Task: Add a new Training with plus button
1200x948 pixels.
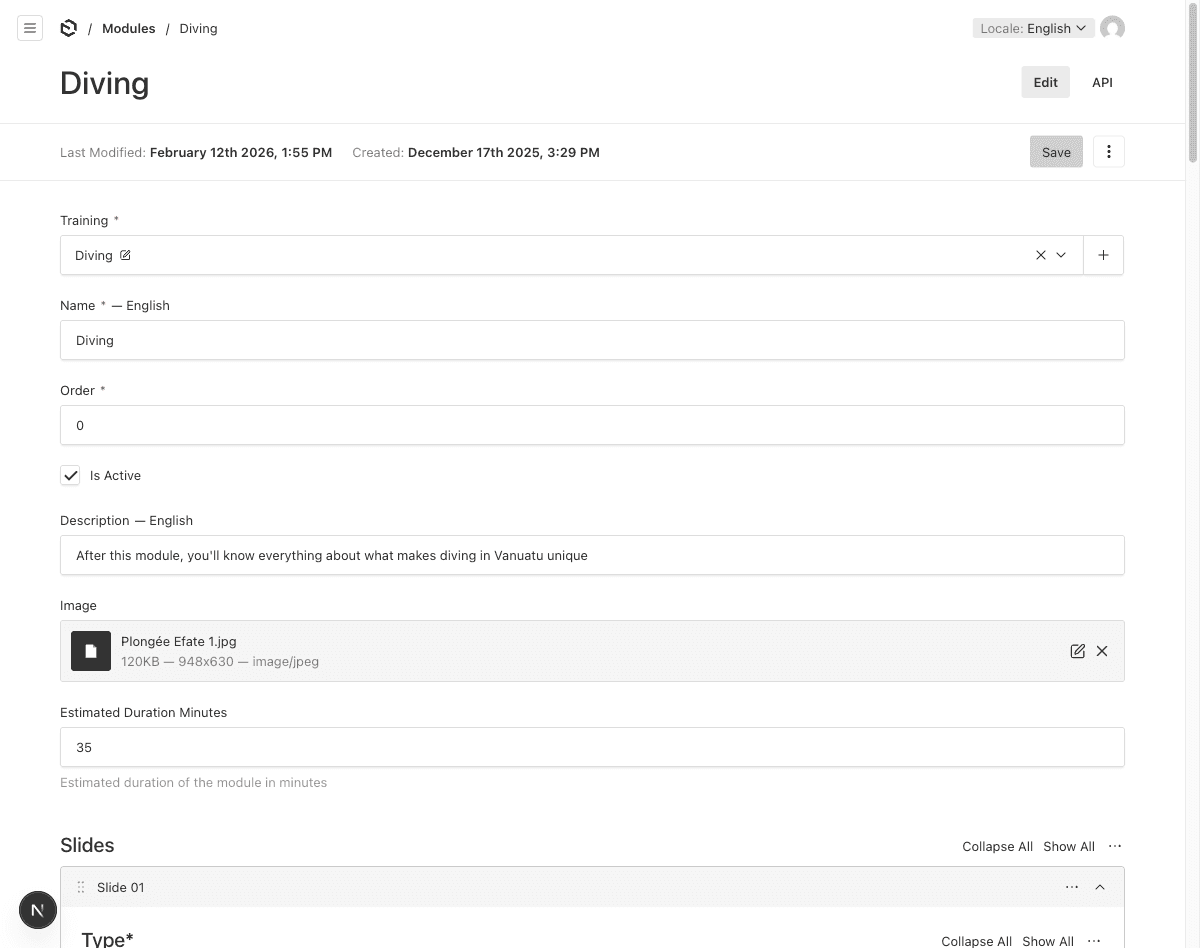Action: click(1103, 255)
